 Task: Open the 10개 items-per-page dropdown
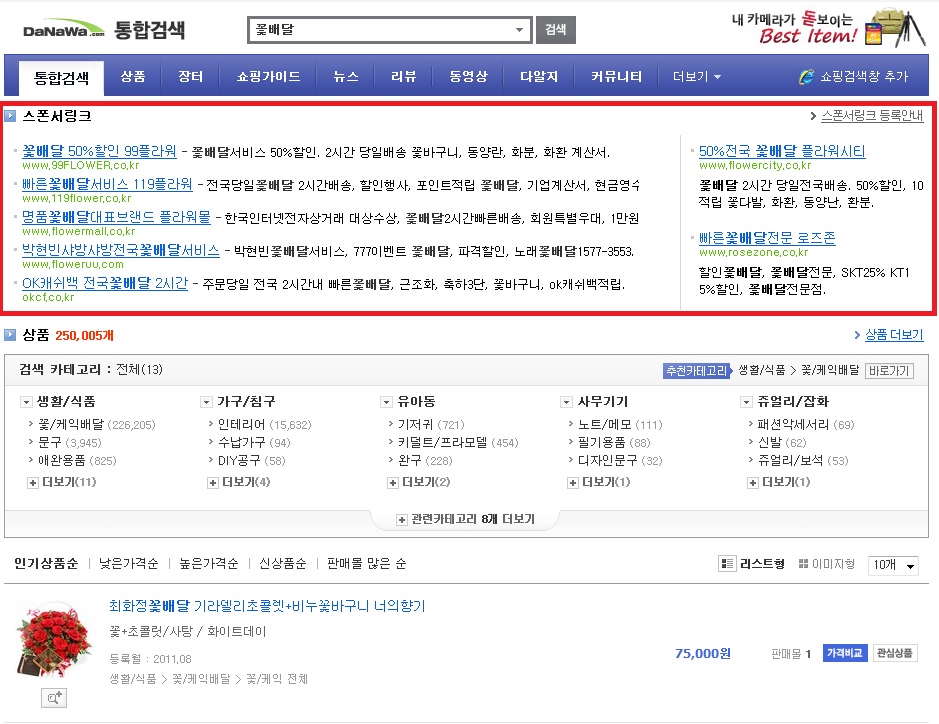pyautogui.click(x=893, y=565)
